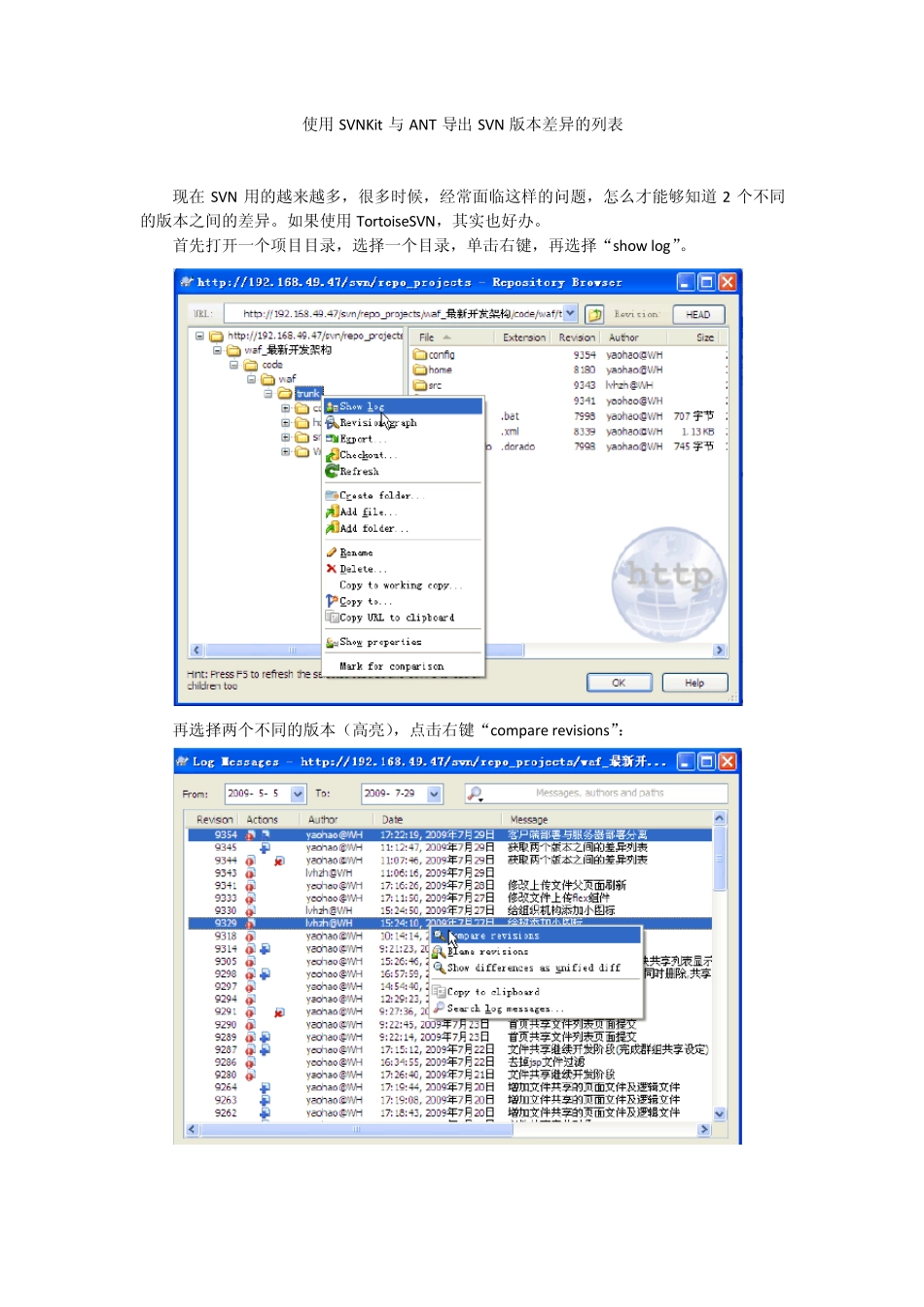
Task: Click the Search log messages icon
Action: point(440,1008)
